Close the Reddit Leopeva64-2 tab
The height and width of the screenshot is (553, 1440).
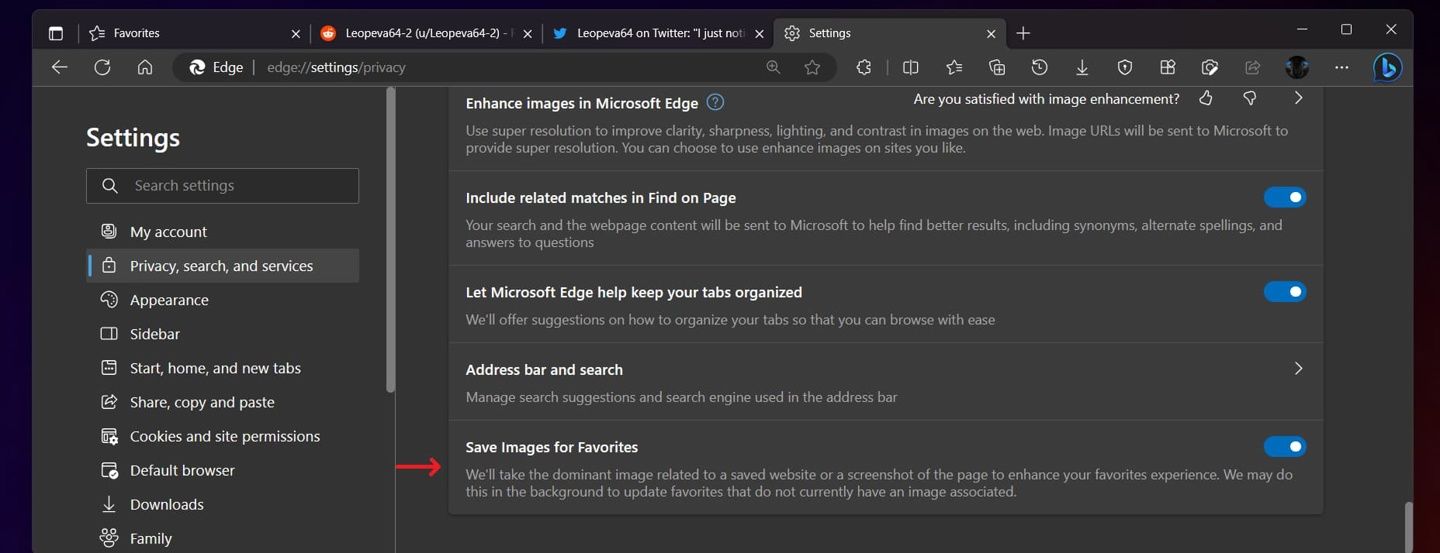click(527, 33)
